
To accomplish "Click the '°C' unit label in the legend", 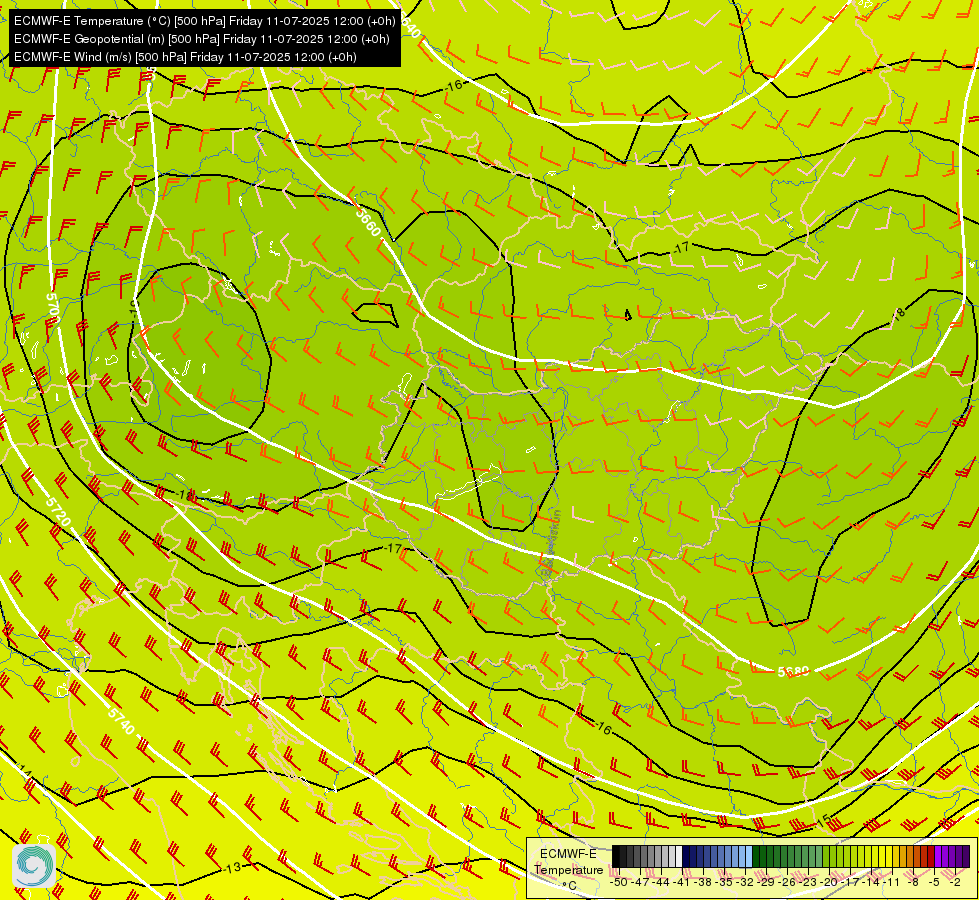I will coord(569,885).
